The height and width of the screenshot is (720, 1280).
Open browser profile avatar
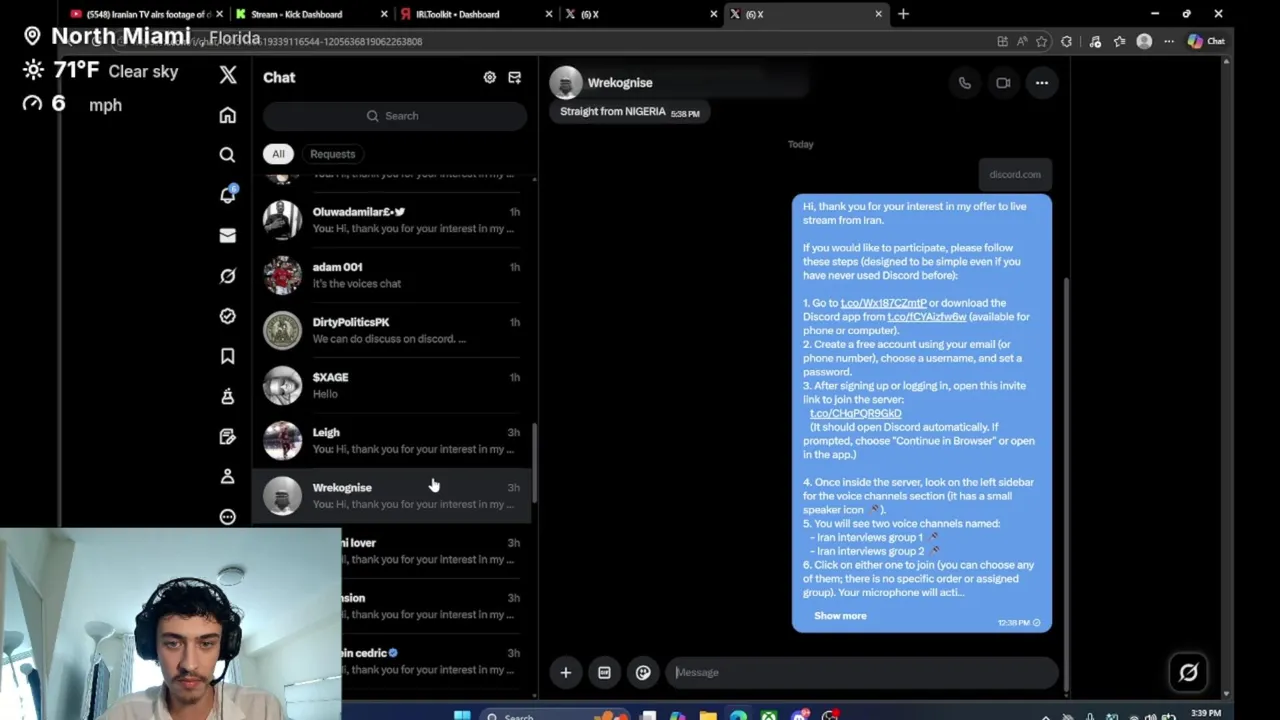[1144, 41]
